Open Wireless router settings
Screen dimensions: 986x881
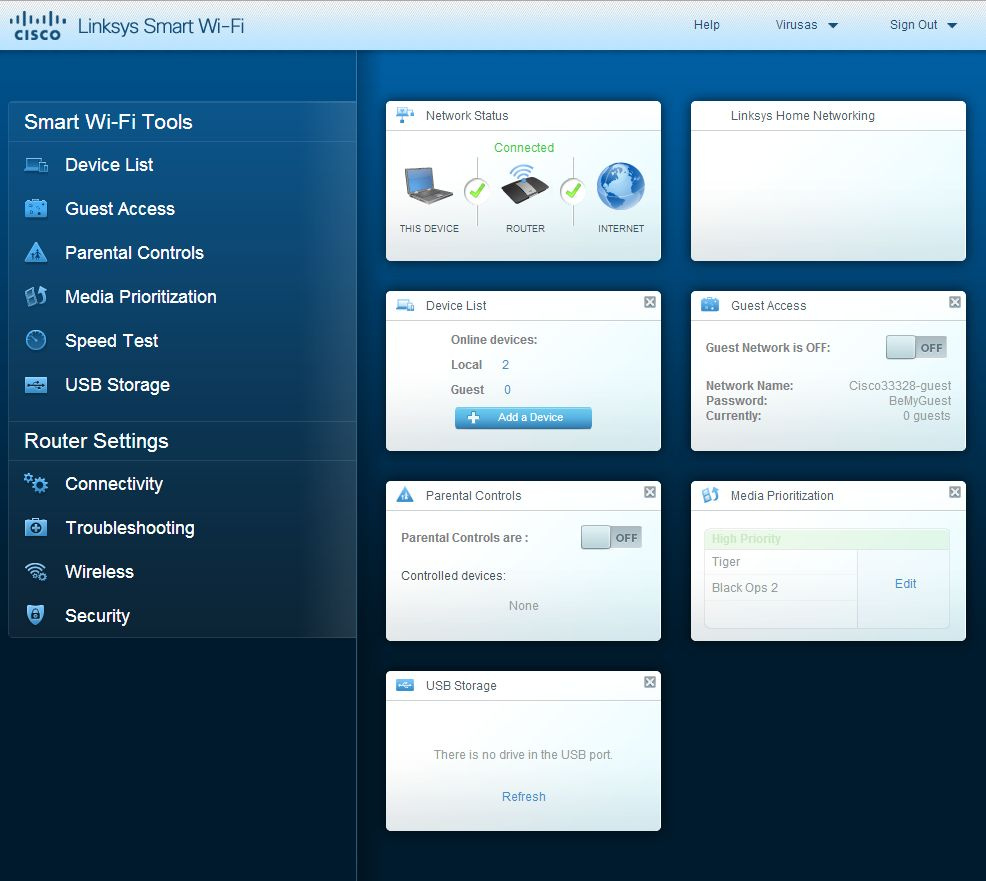tap(99, 572)
